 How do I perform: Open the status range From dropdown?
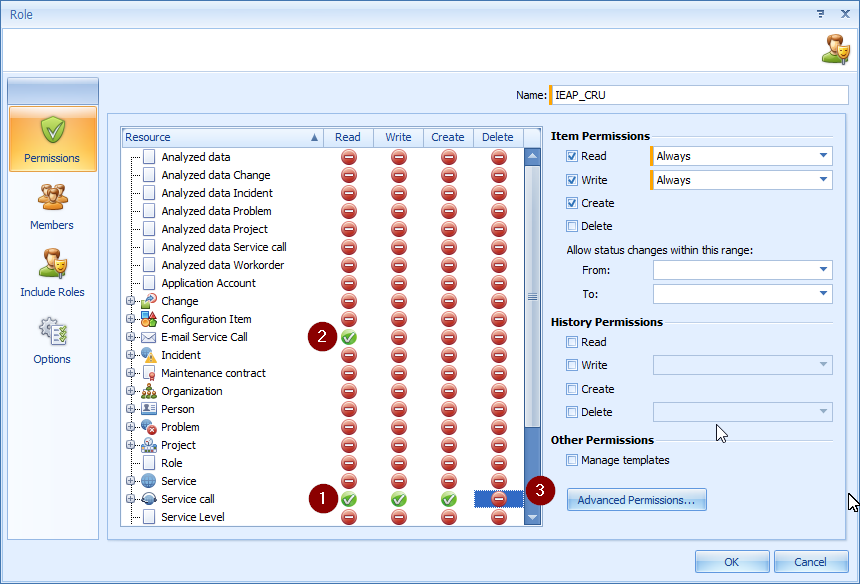822,270
